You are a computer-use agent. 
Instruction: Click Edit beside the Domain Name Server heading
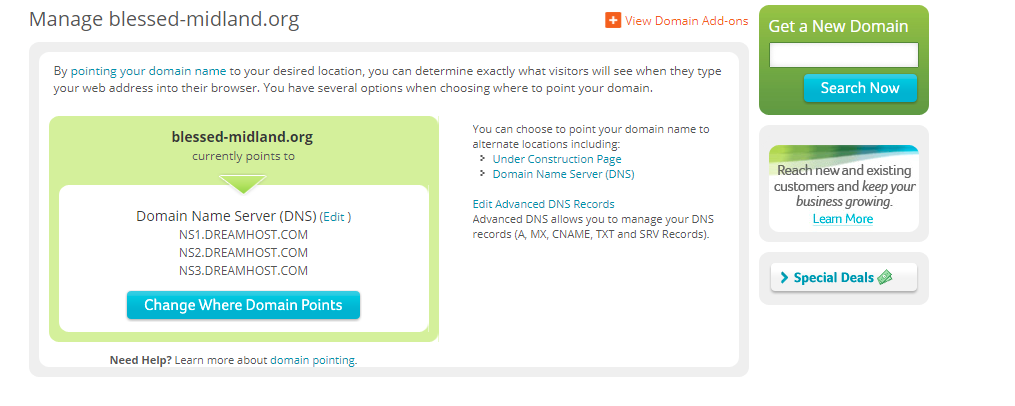coord(335,217)
